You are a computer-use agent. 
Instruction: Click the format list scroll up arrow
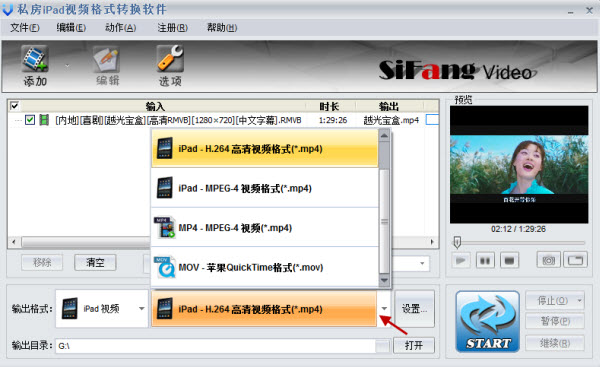[x=384, y=135]
